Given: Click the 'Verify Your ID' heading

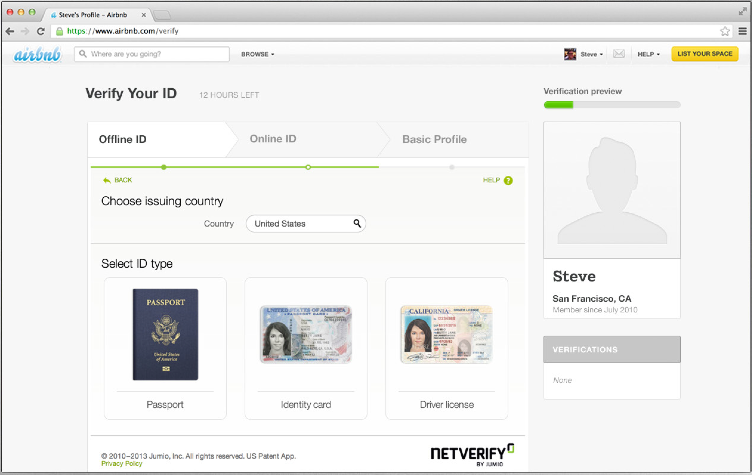Looking at the screenshot, I should [131, 94].
